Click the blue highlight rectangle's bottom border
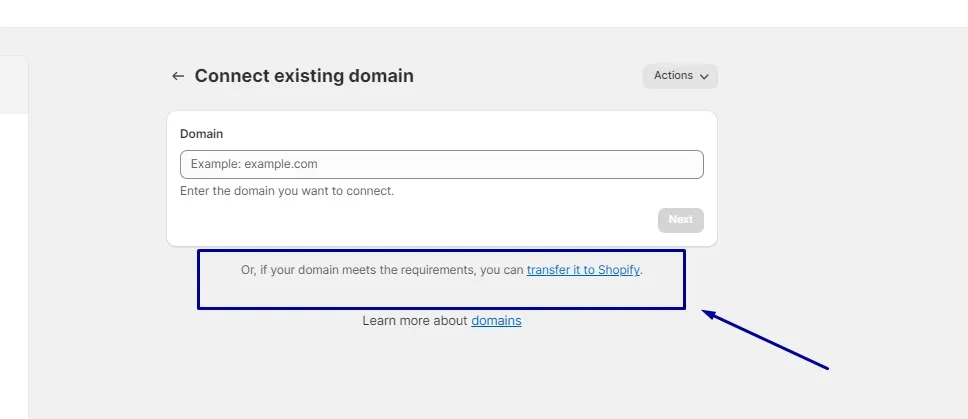The height and width of the screenshot is (419, 968). tap(441, 307)
